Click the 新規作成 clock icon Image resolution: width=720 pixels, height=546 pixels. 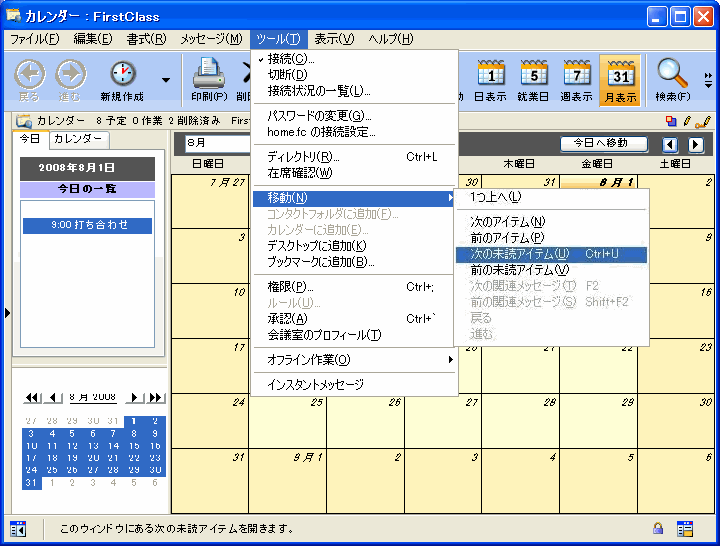123,73
